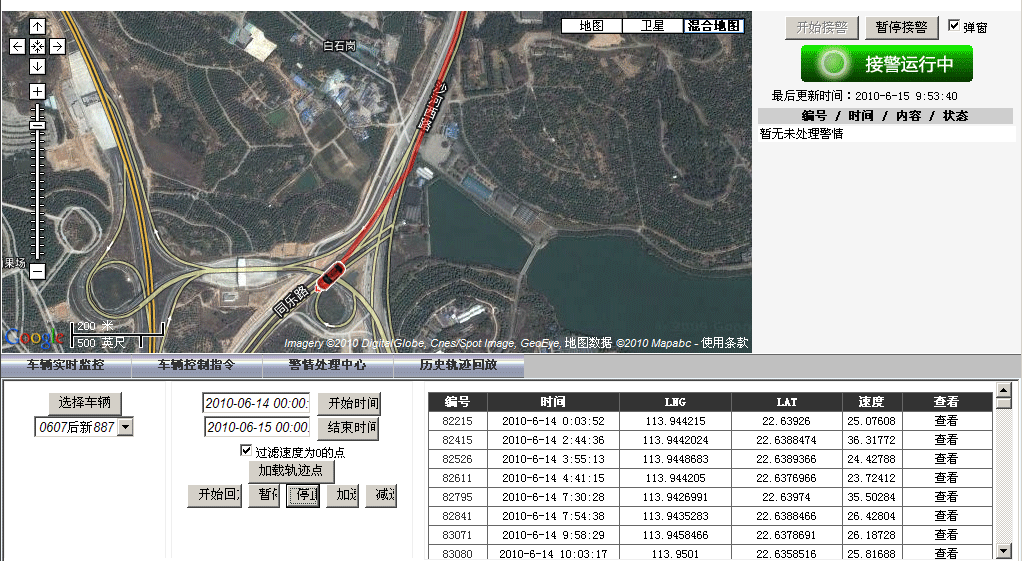Pan the map up with the arrow

(x=37, y=26)
